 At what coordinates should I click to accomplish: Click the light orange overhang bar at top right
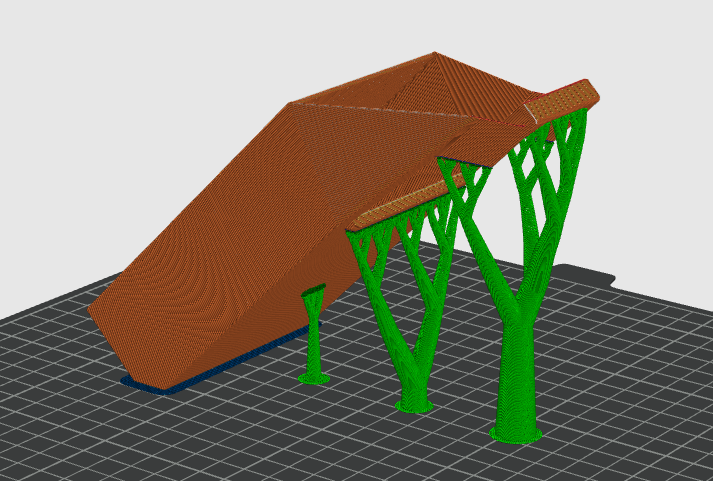565,98
